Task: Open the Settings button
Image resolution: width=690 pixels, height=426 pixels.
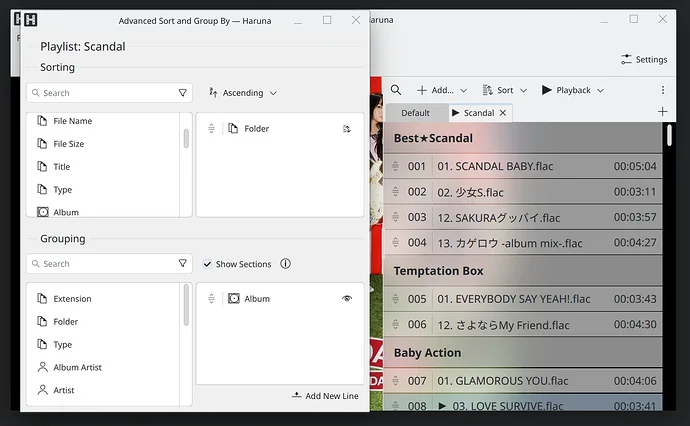Action: pyautogui.click(x=643, y=59)
